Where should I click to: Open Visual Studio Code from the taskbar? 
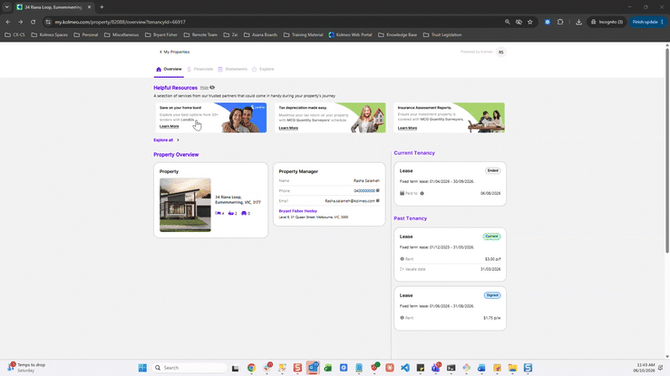[x=405, y=367]
